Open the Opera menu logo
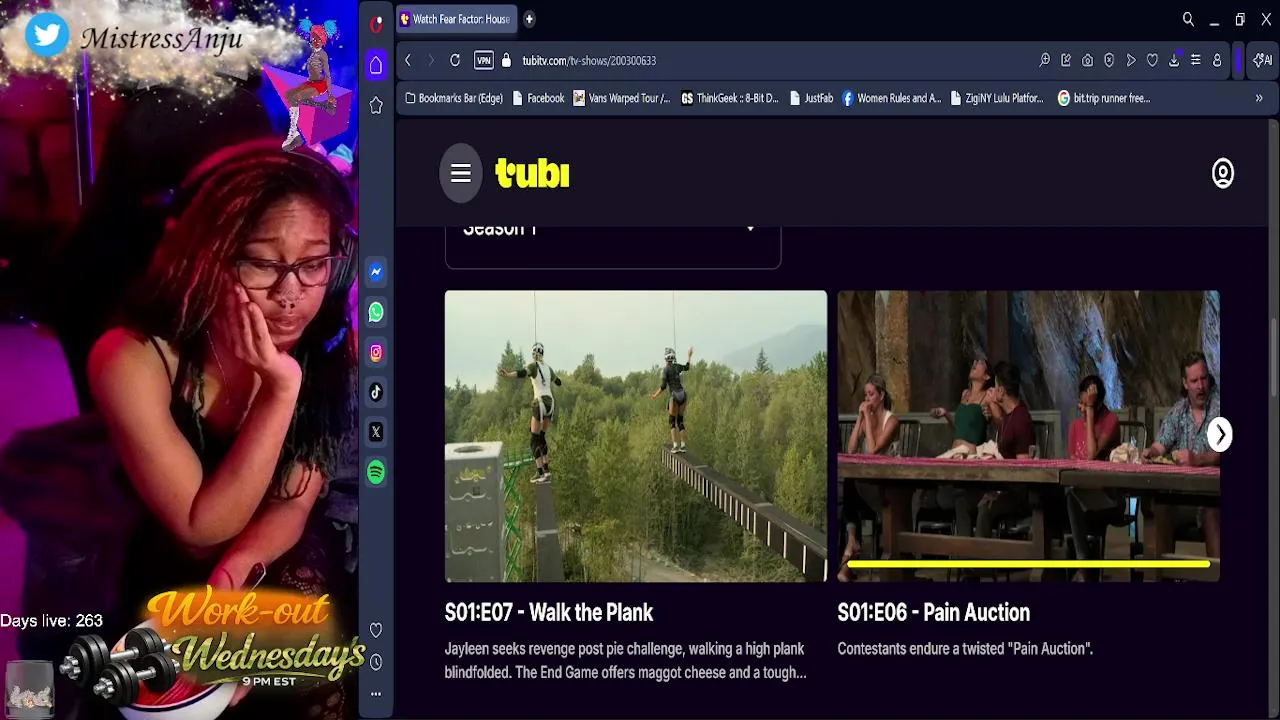1280x720 pixels. coord(376,24)
